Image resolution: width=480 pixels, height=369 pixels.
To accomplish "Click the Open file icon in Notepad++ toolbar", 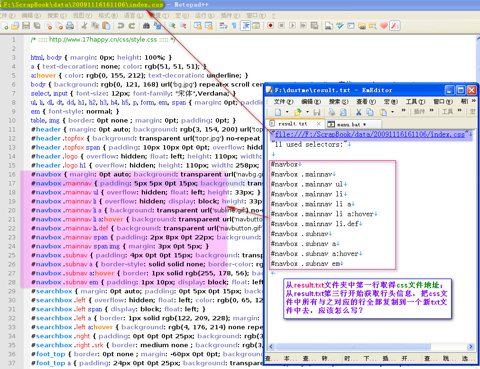I will [x=15, y=26].
